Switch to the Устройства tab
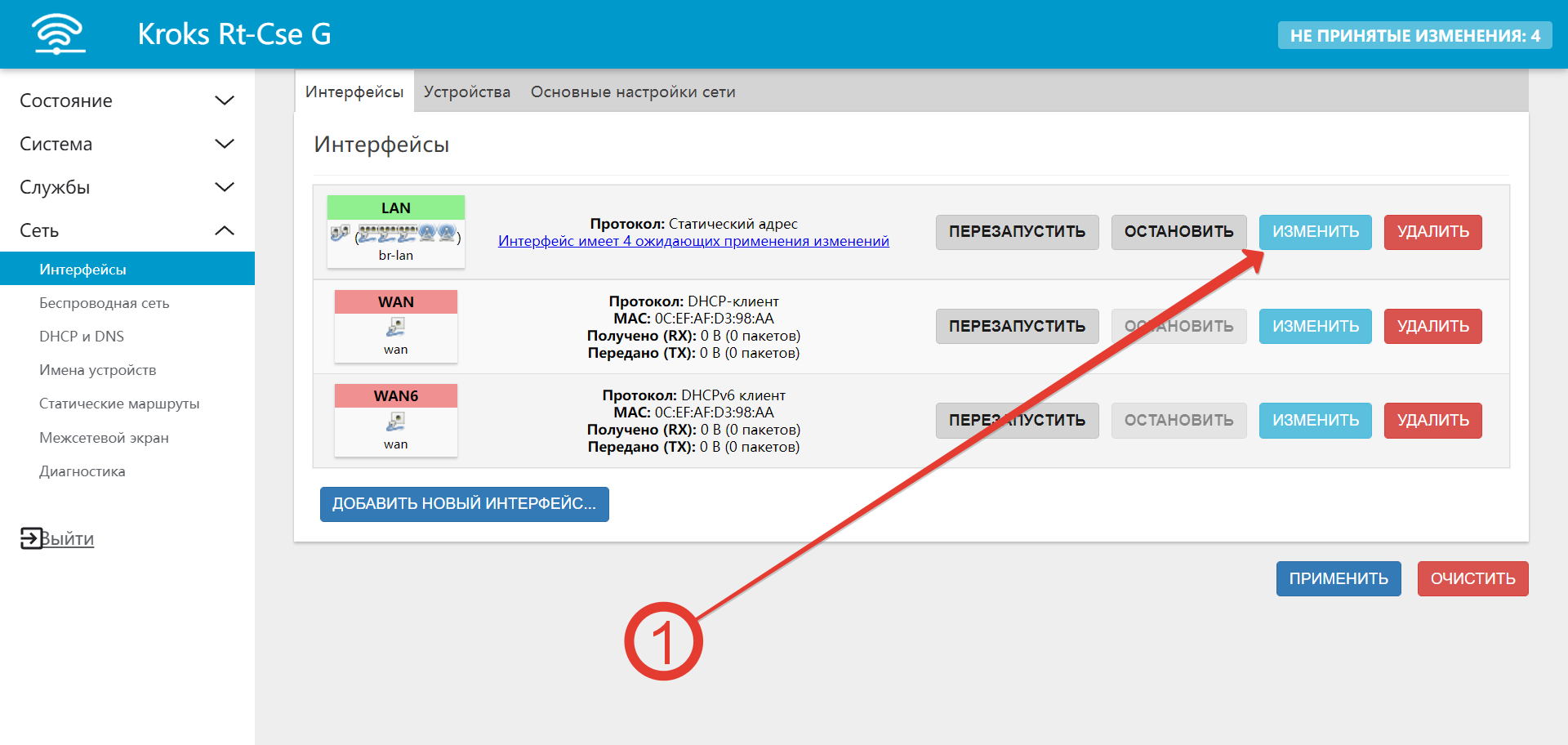 [x=466, y=91]
